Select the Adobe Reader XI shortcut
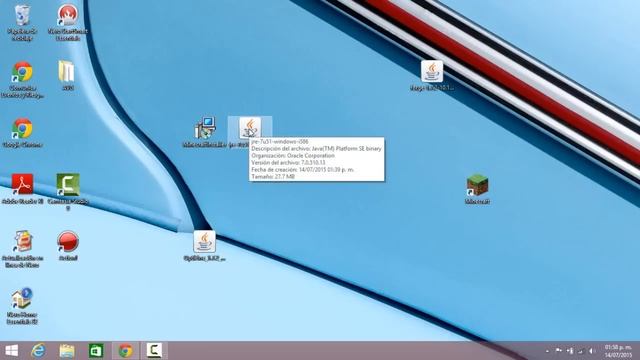This screenshot has width=640, height=360. 22,185
